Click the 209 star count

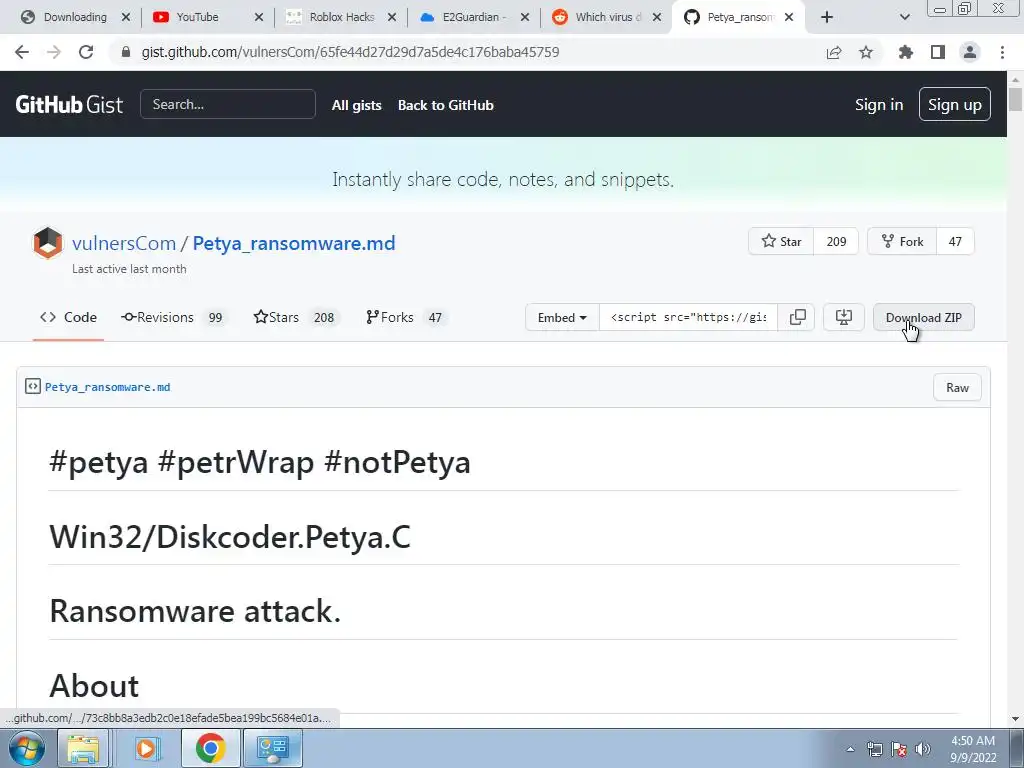pyautogui.click(x=837, y=242)
